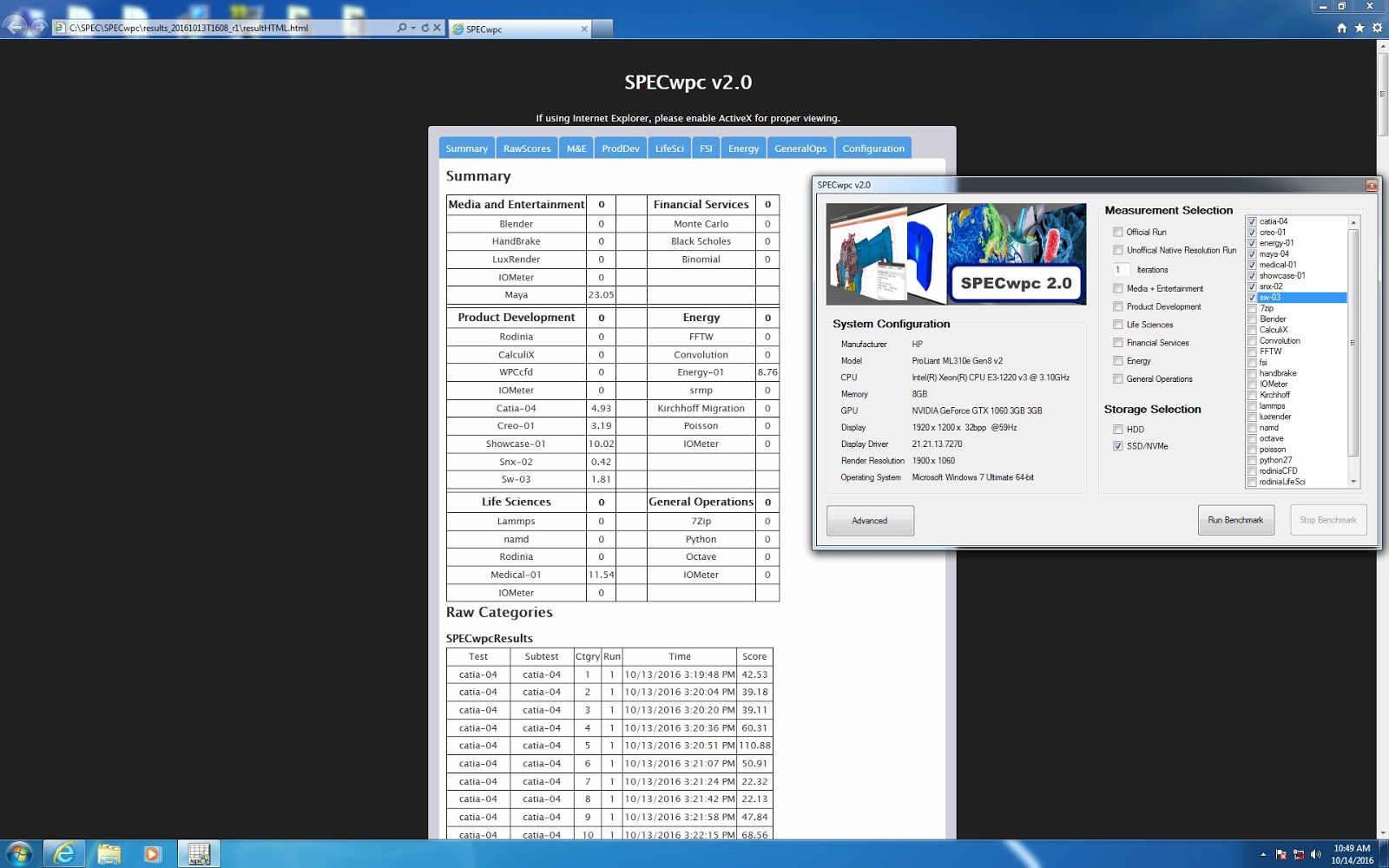1389x868 pixels.
Task: Uncheck catia-04 in the workload list
Action: point(1252,221)
